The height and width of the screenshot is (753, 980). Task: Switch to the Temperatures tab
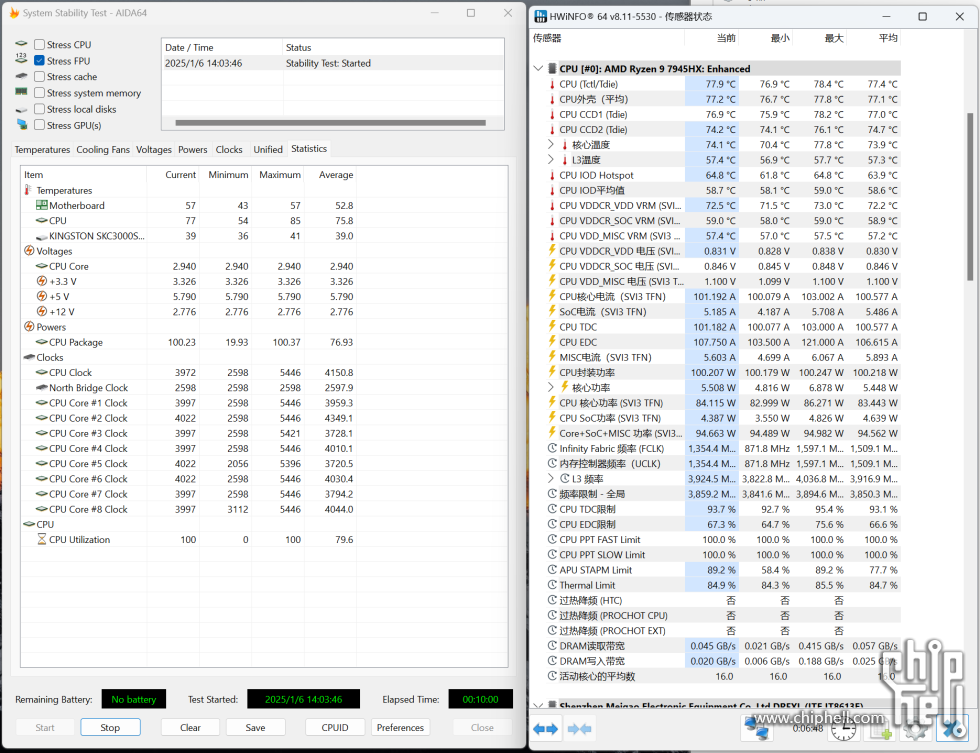coord(42,150)
